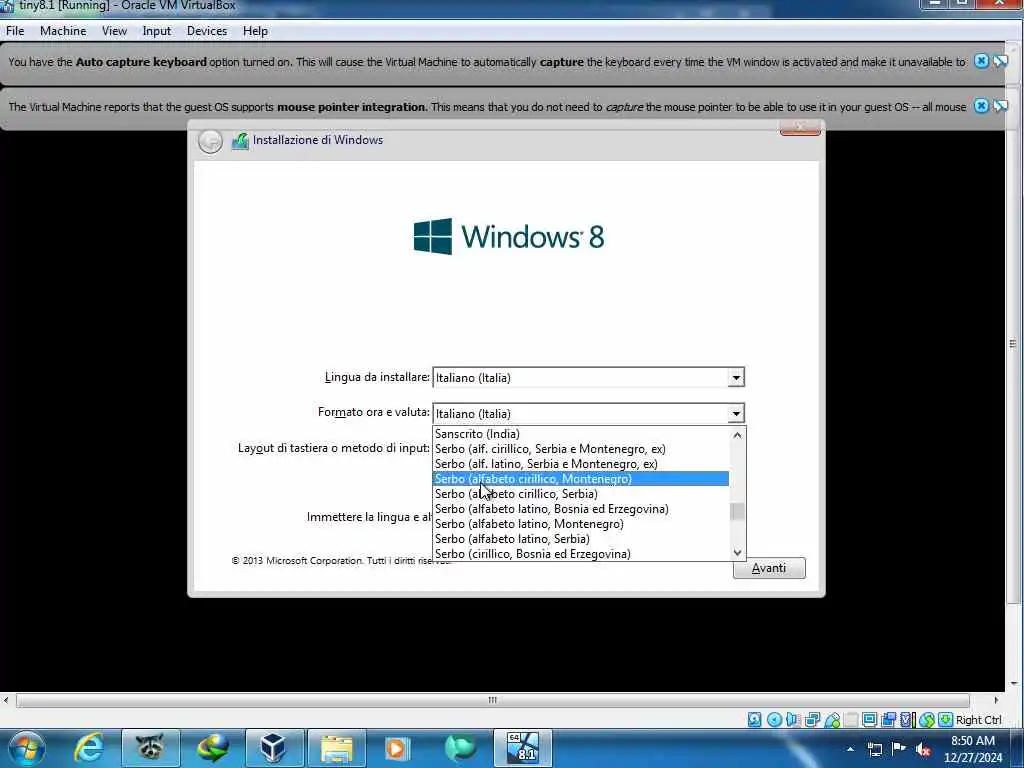Launch Internet Explorer from taskbar
This screenshot has height=768, width=1024.
[89, 748]
